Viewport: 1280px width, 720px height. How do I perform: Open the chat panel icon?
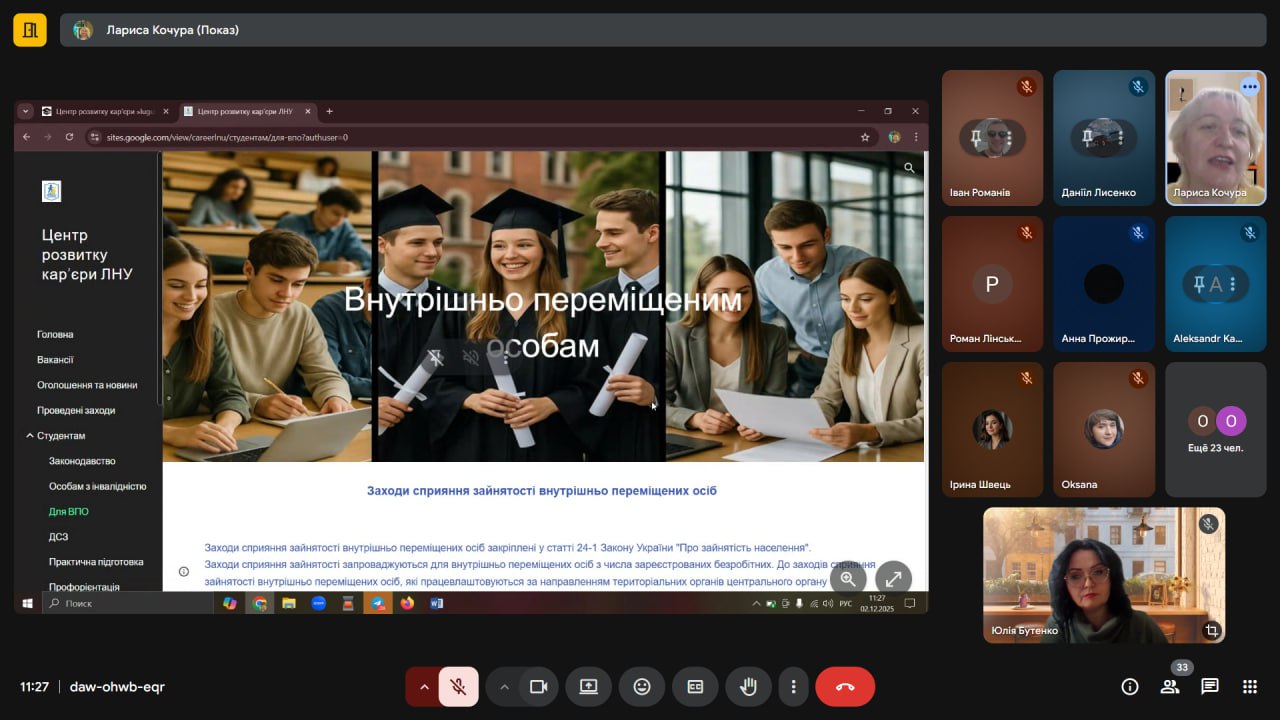point(1210,686)
